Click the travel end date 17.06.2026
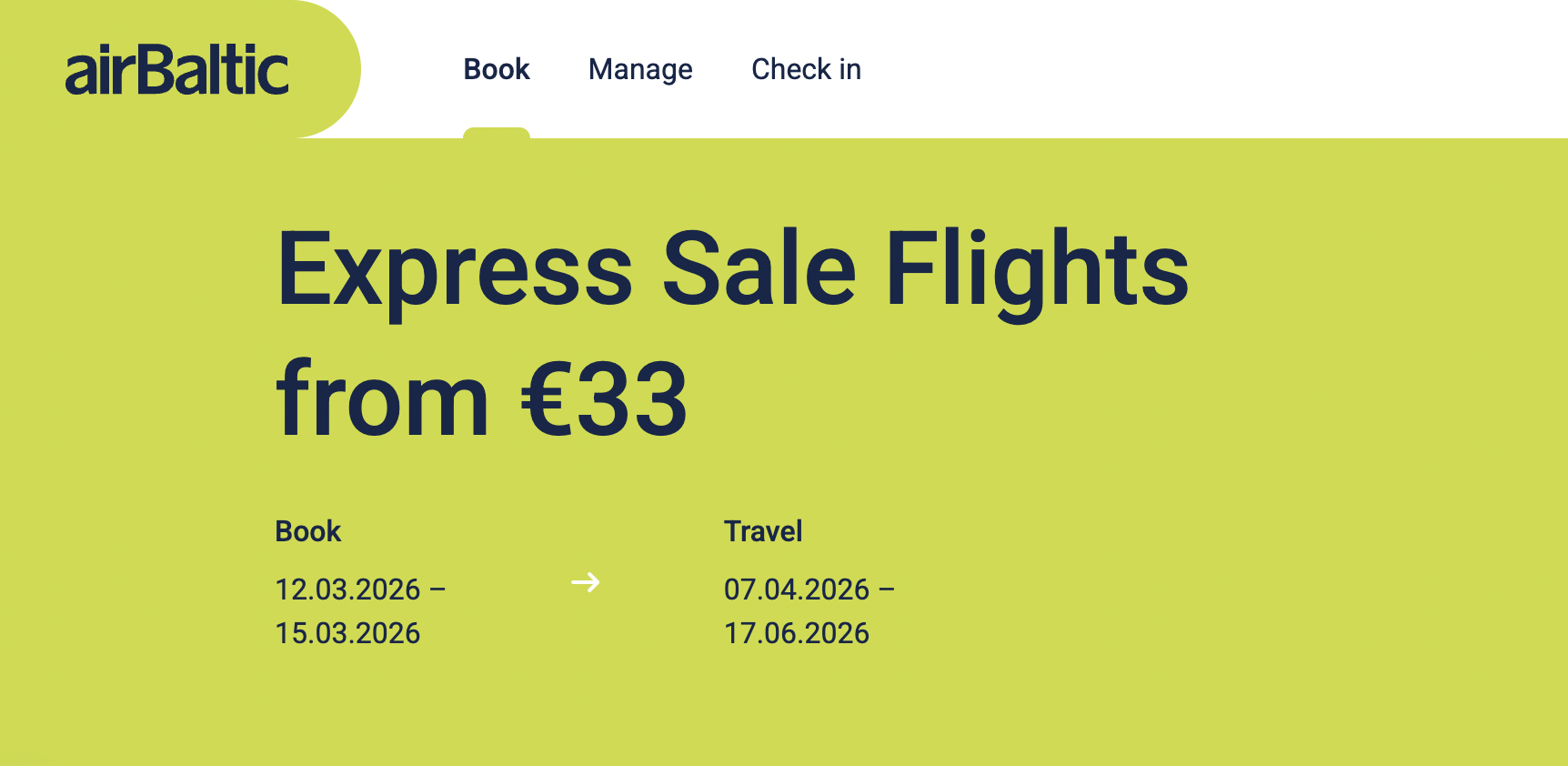Screen dimensions: 1568x766 coord(797,631)
